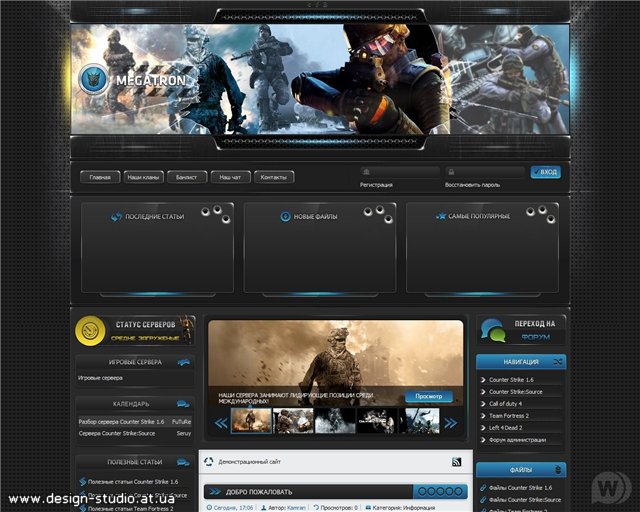
Task: Open Сервера Counter Strike:Source entry
Action: [117, 433]
